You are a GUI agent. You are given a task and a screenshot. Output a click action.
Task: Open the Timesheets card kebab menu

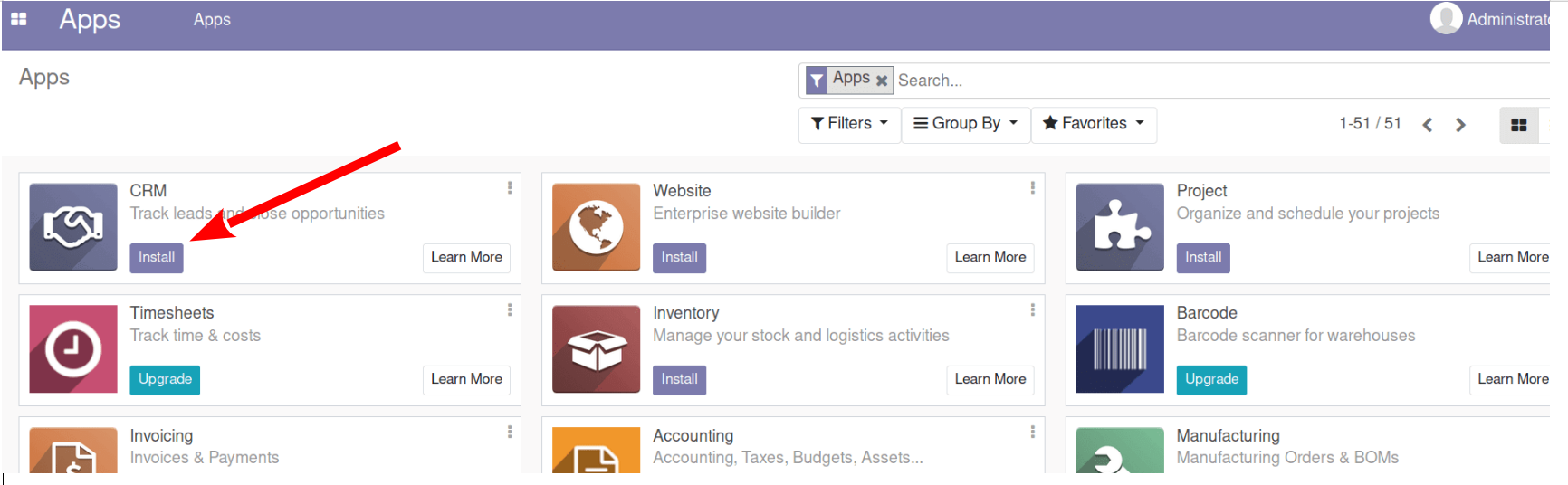pyautogui.click(x=510, y=310)
